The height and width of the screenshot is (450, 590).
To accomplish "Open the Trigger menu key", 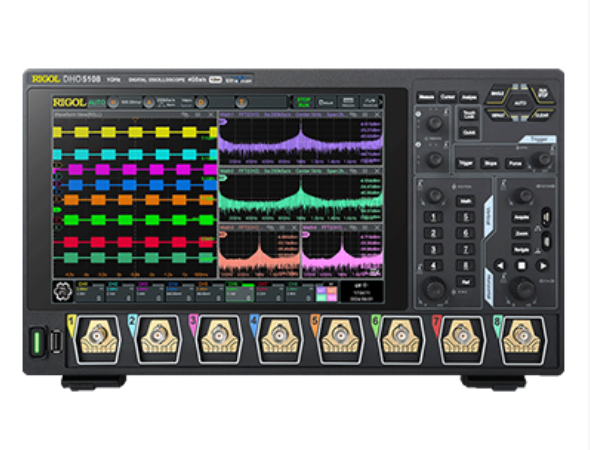I will (465, 163).
